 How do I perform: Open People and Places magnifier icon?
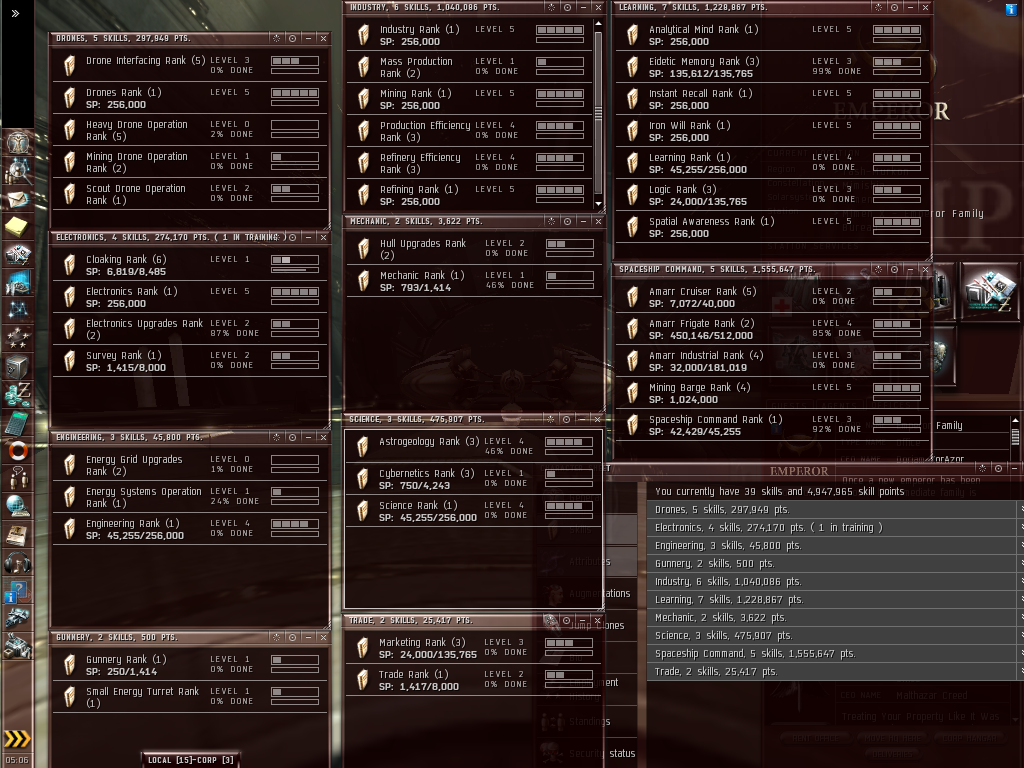point(17,170)
